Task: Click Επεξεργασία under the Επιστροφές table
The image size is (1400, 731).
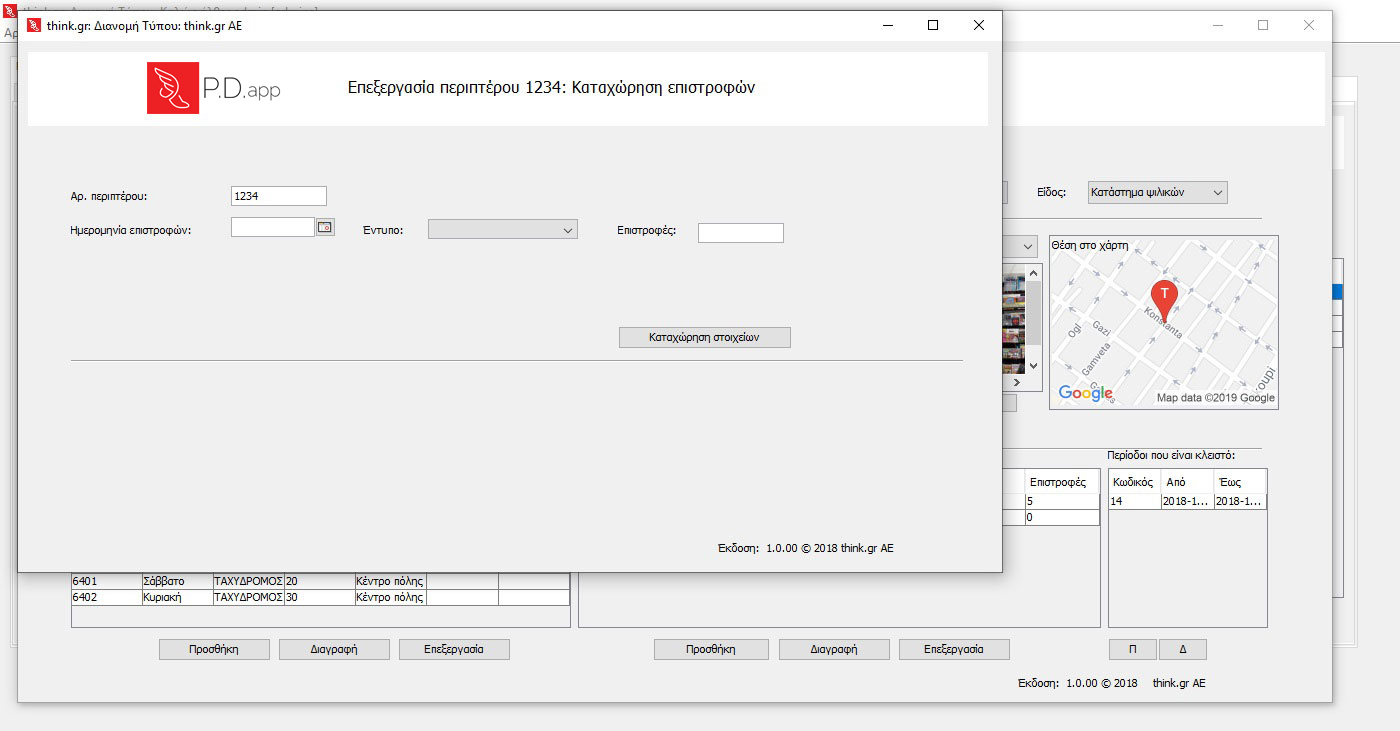Action: (953, 649)
